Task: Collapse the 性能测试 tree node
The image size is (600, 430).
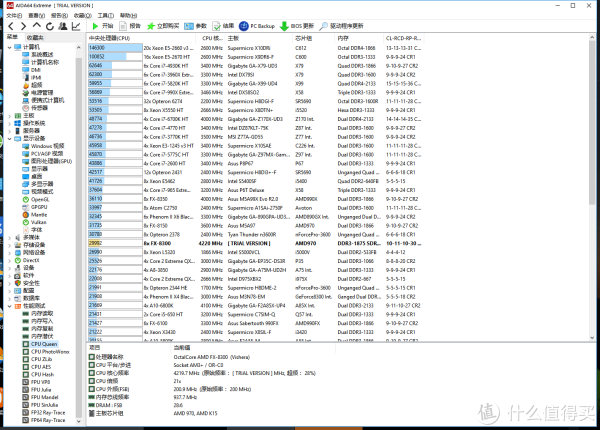Action: [x=10, y=306]
